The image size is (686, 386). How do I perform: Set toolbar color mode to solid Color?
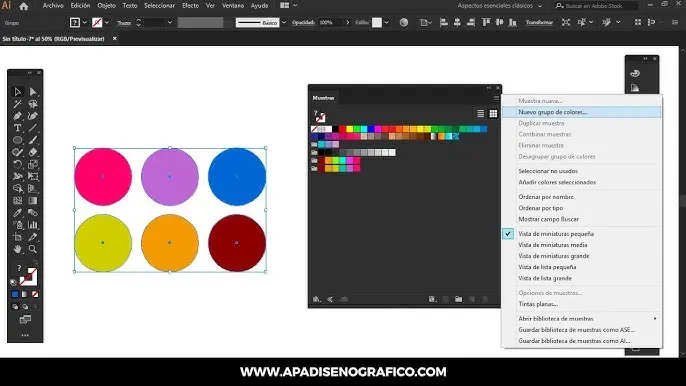15,294
